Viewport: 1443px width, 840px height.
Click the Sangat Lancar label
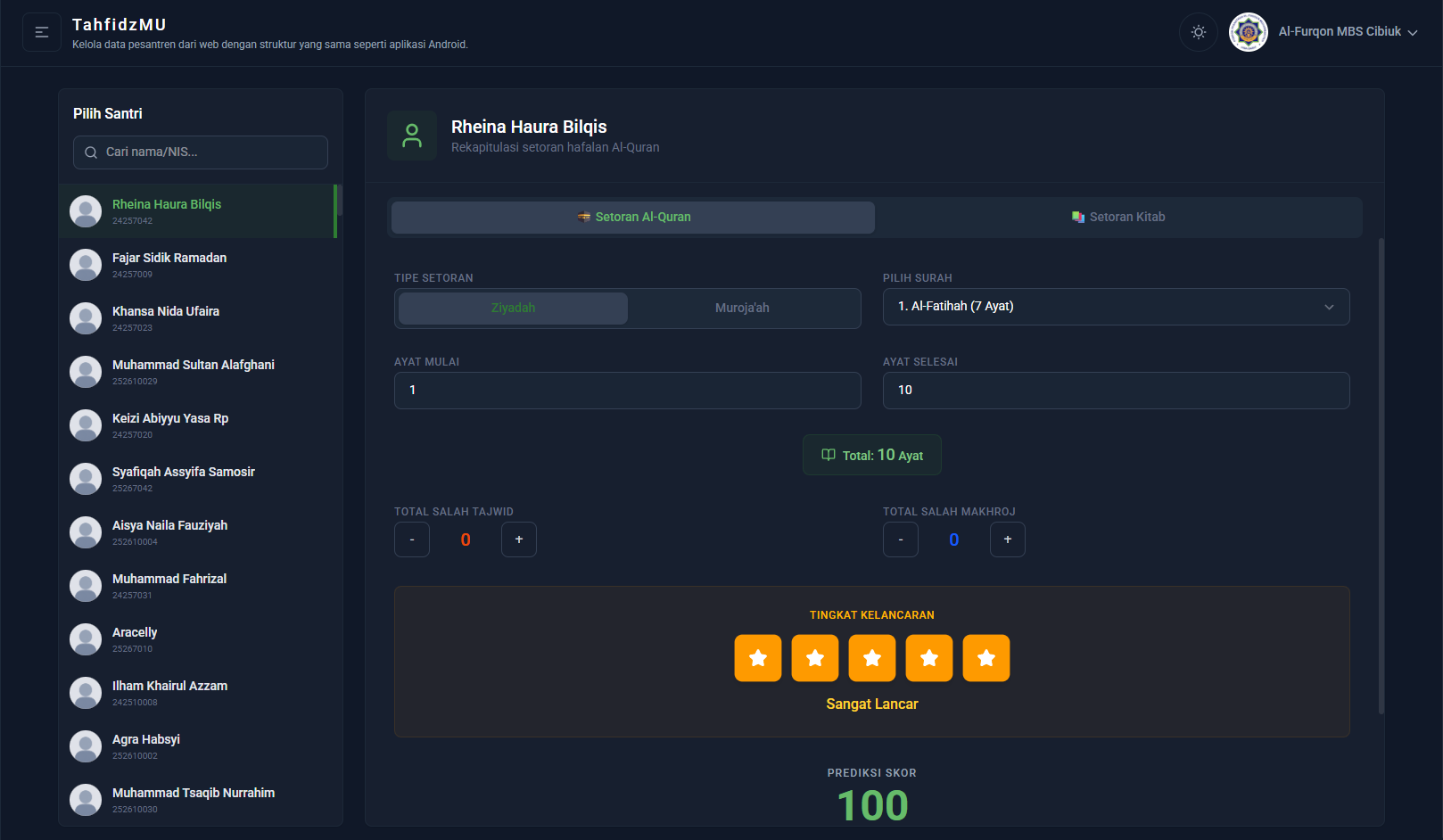(872, 704)
